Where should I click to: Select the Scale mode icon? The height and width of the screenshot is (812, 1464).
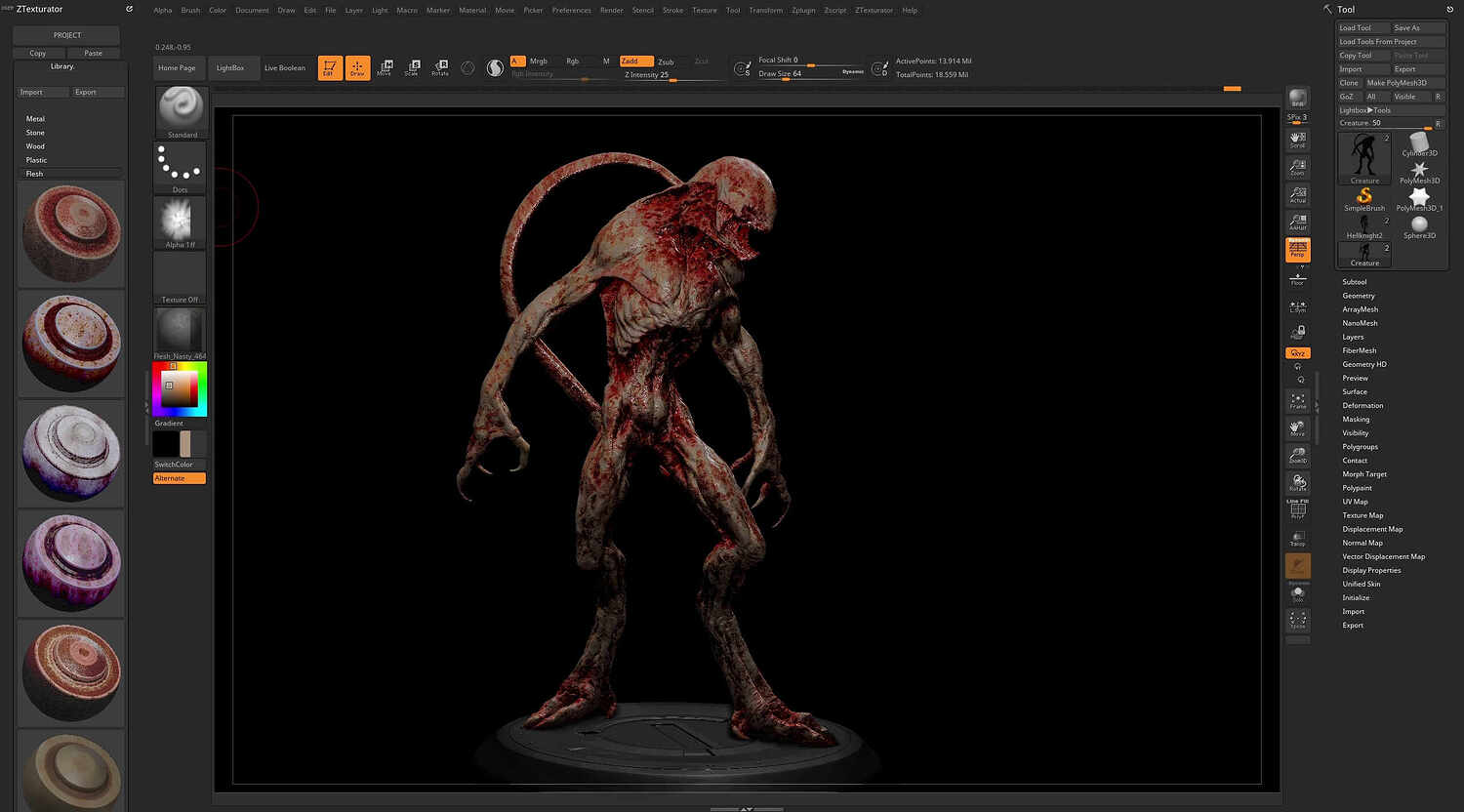[x=412, y=65]
